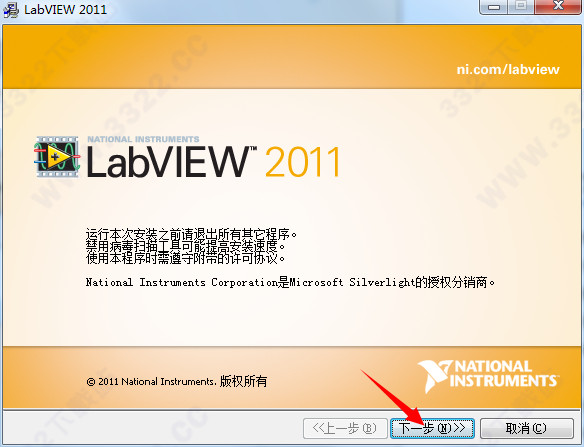Click the Microsoft Silverlight distributor notice

291,282
